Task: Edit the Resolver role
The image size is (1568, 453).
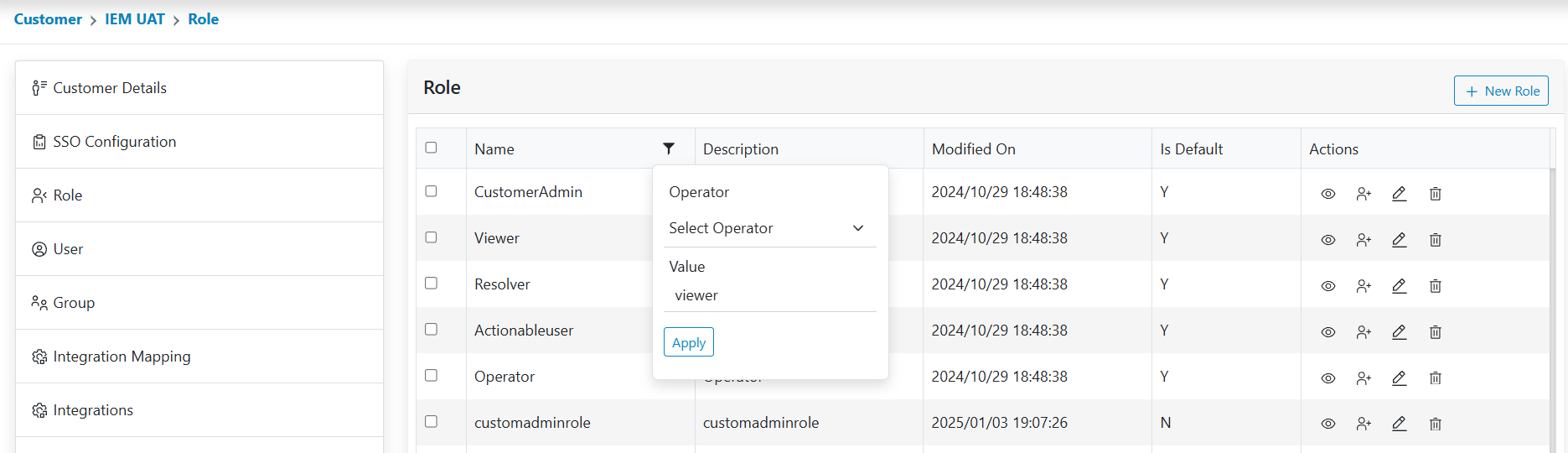Action: (x=1399, y=286)
